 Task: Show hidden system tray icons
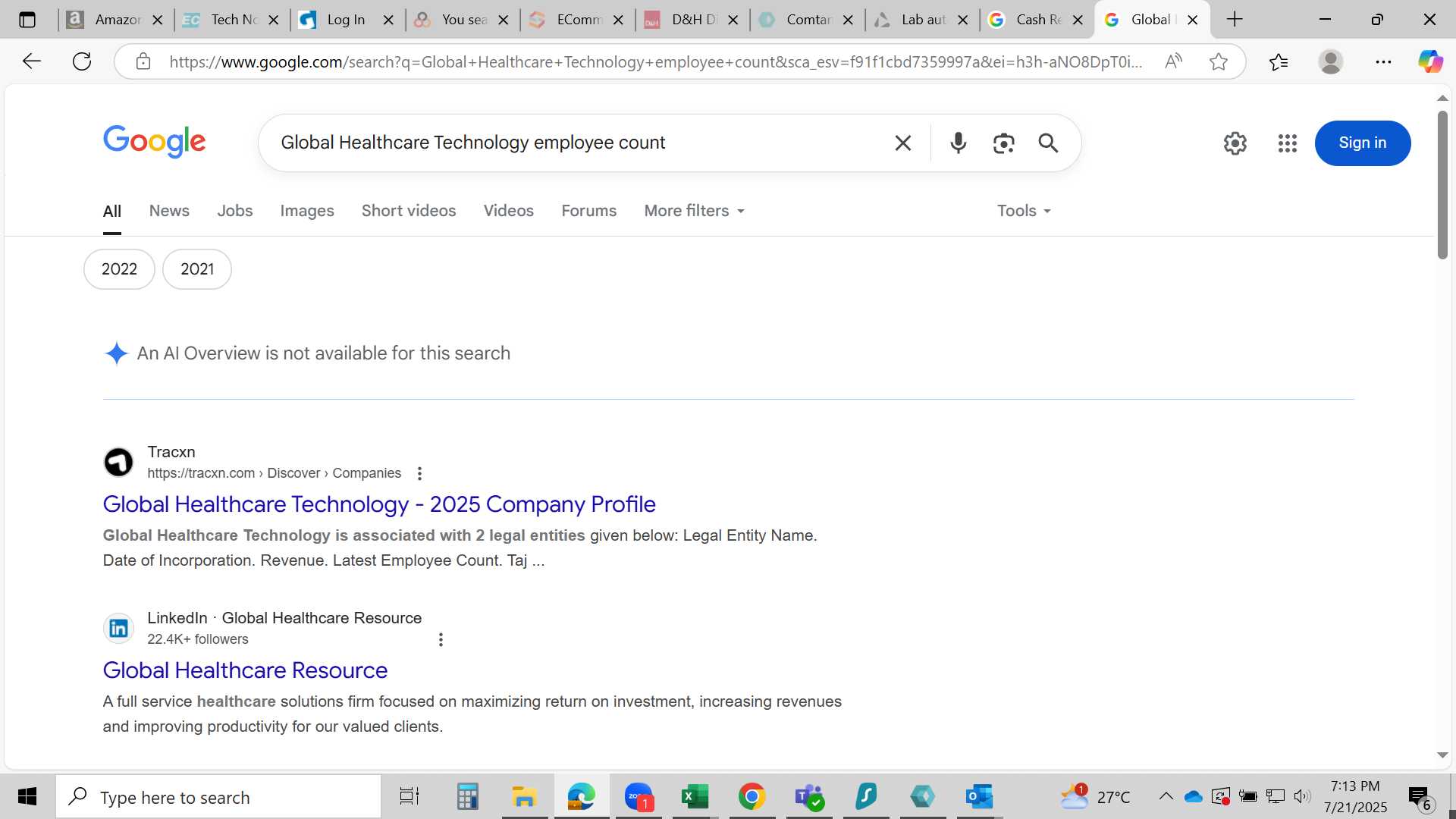pos(1166,796)
